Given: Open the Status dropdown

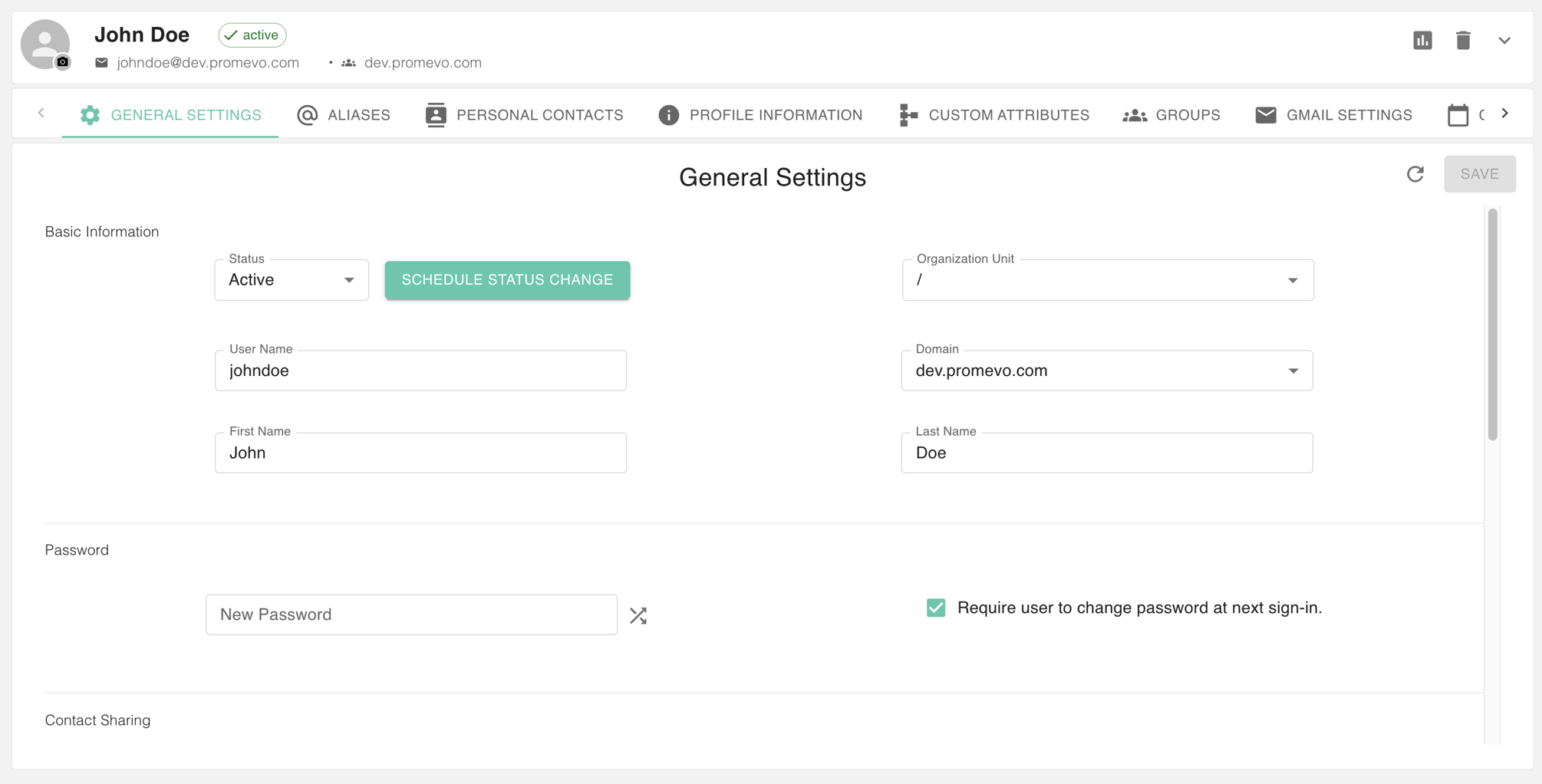Looking at the screenshot, I should click(x=292, y=280).
